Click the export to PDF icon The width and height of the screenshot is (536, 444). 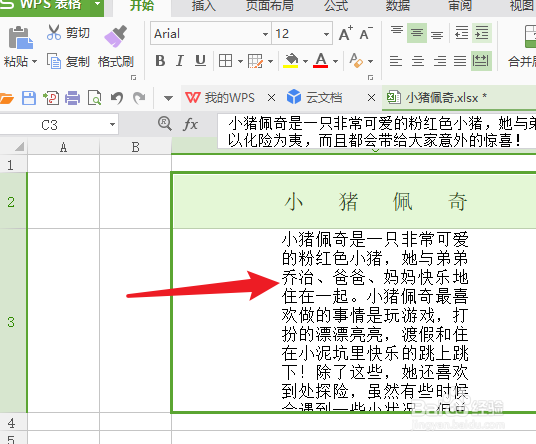click(x=51, y=98)
